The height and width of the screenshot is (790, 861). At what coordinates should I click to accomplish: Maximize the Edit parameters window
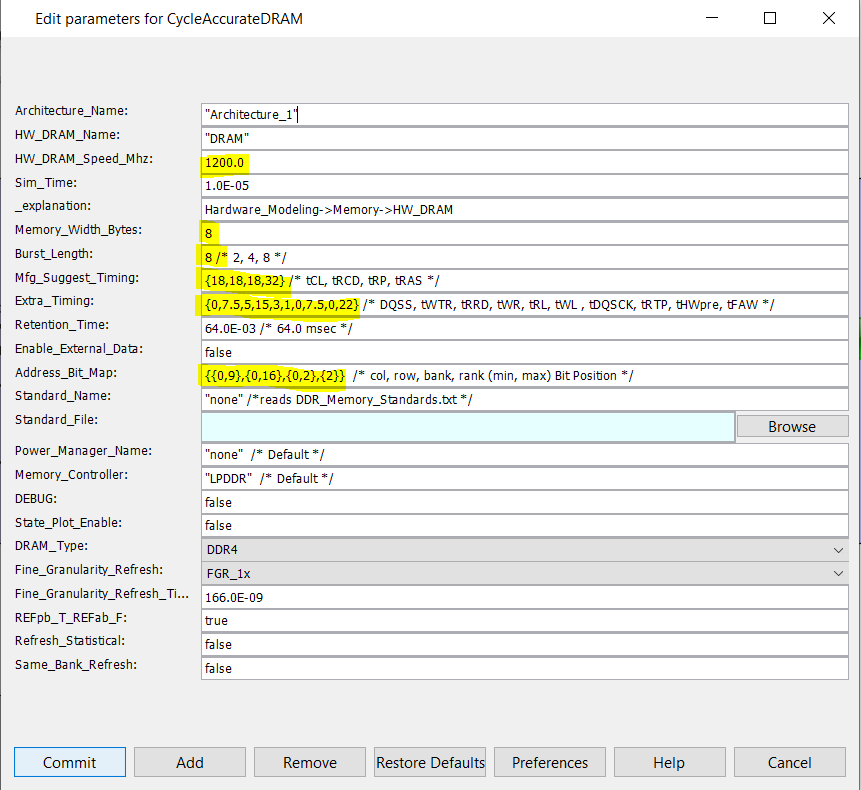(770, 18)
